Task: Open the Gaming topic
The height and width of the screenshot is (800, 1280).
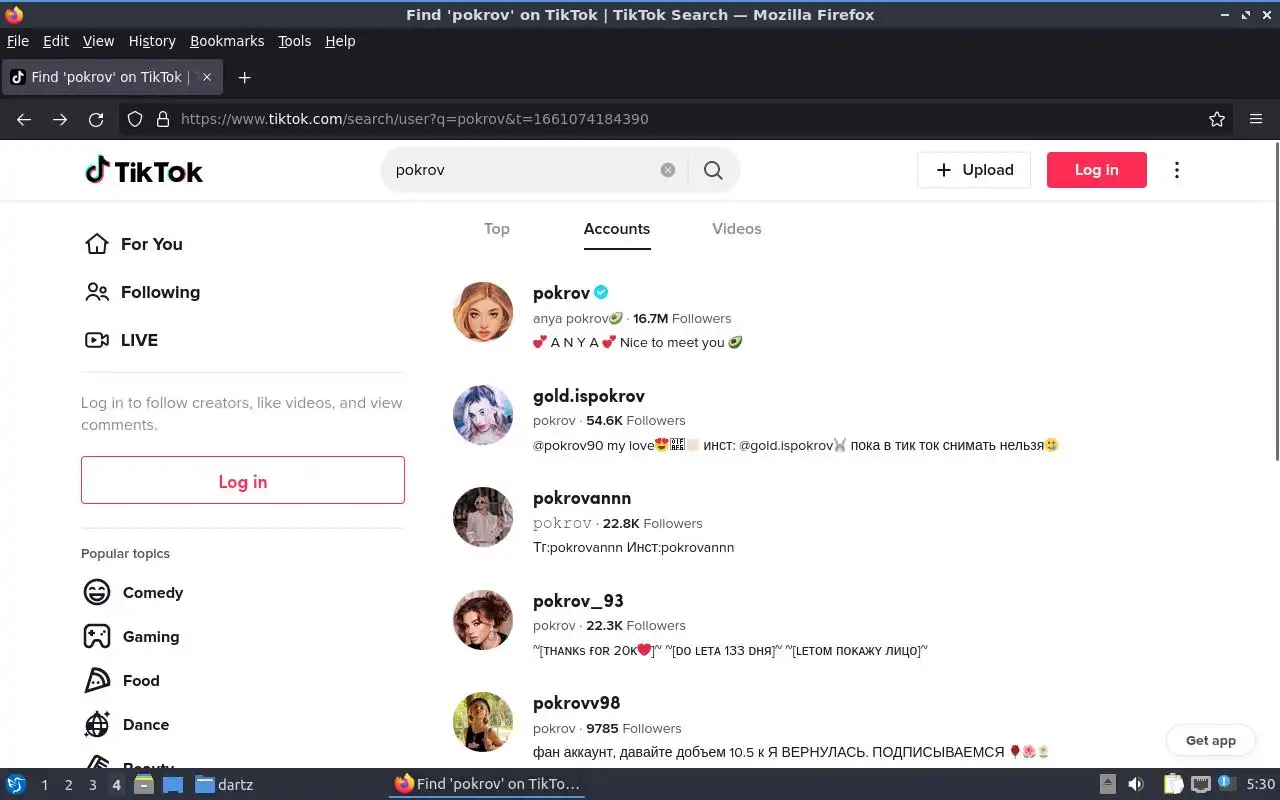Action: [151, 636]
